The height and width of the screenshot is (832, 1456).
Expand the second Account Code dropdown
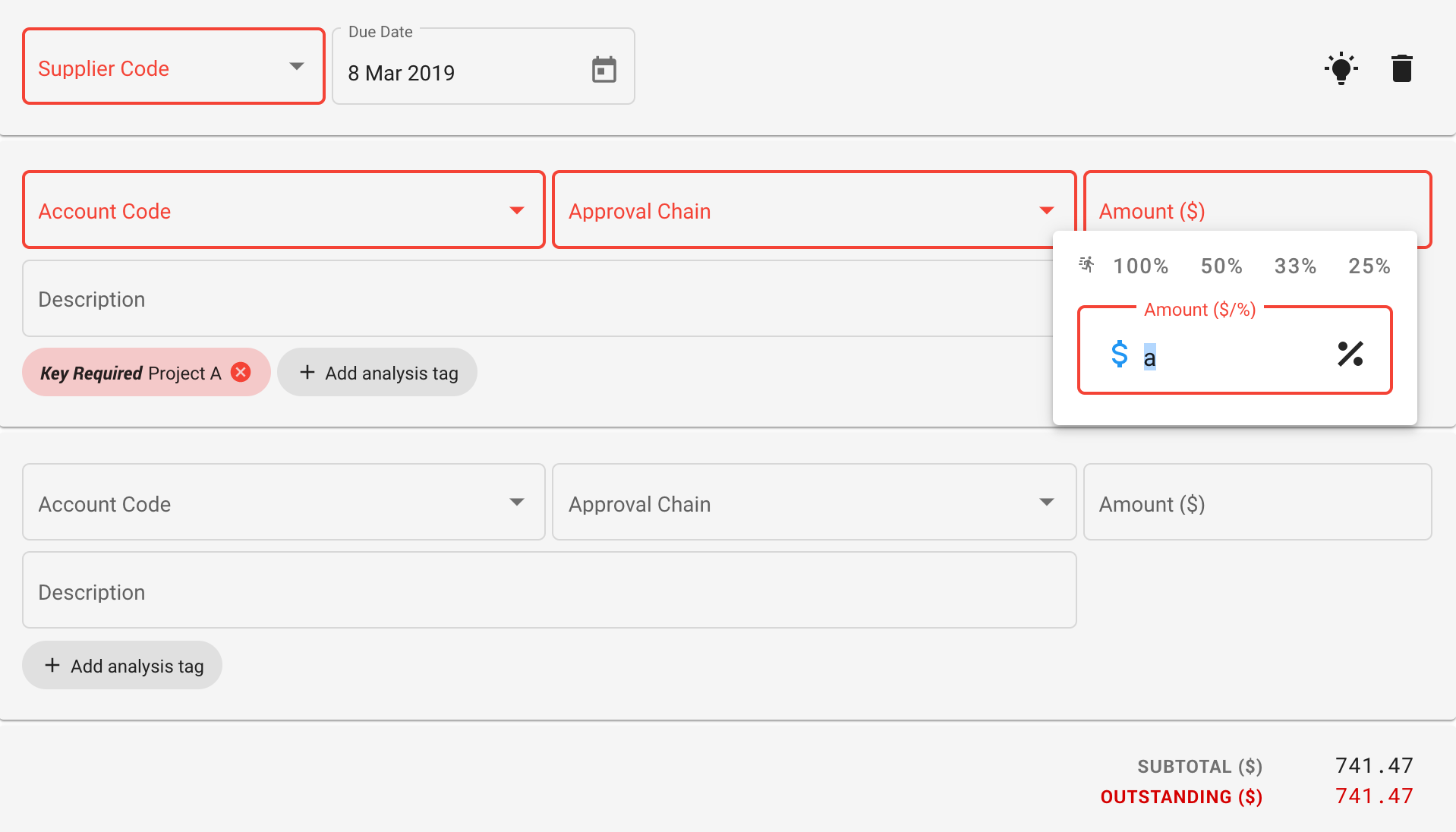pos(517,502)
